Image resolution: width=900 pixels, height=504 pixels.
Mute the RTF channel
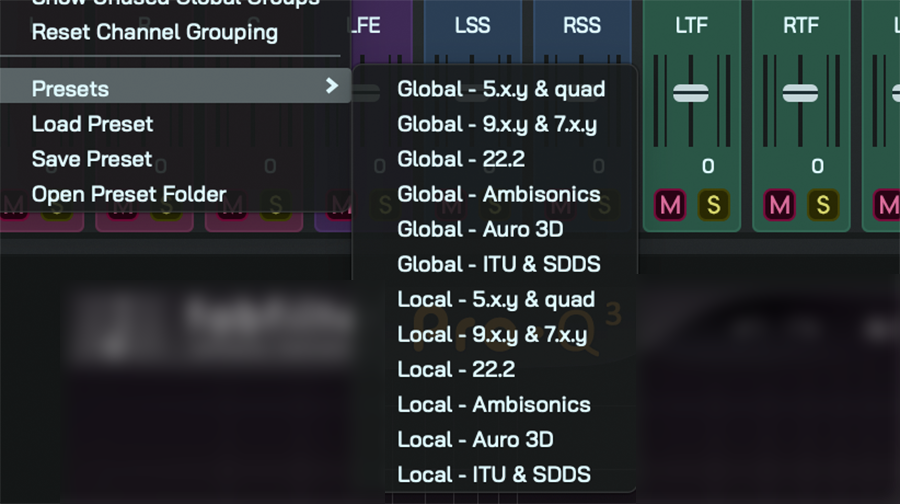point(780,205)
